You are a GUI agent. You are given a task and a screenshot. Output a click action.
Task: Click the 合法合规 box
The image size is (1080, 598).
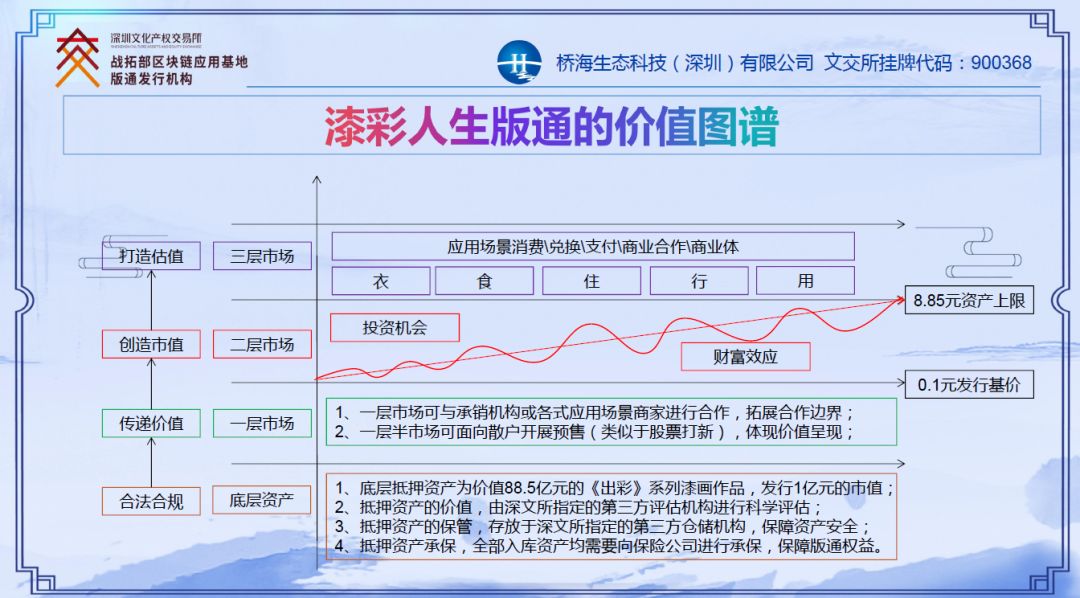tap(151, 501)
